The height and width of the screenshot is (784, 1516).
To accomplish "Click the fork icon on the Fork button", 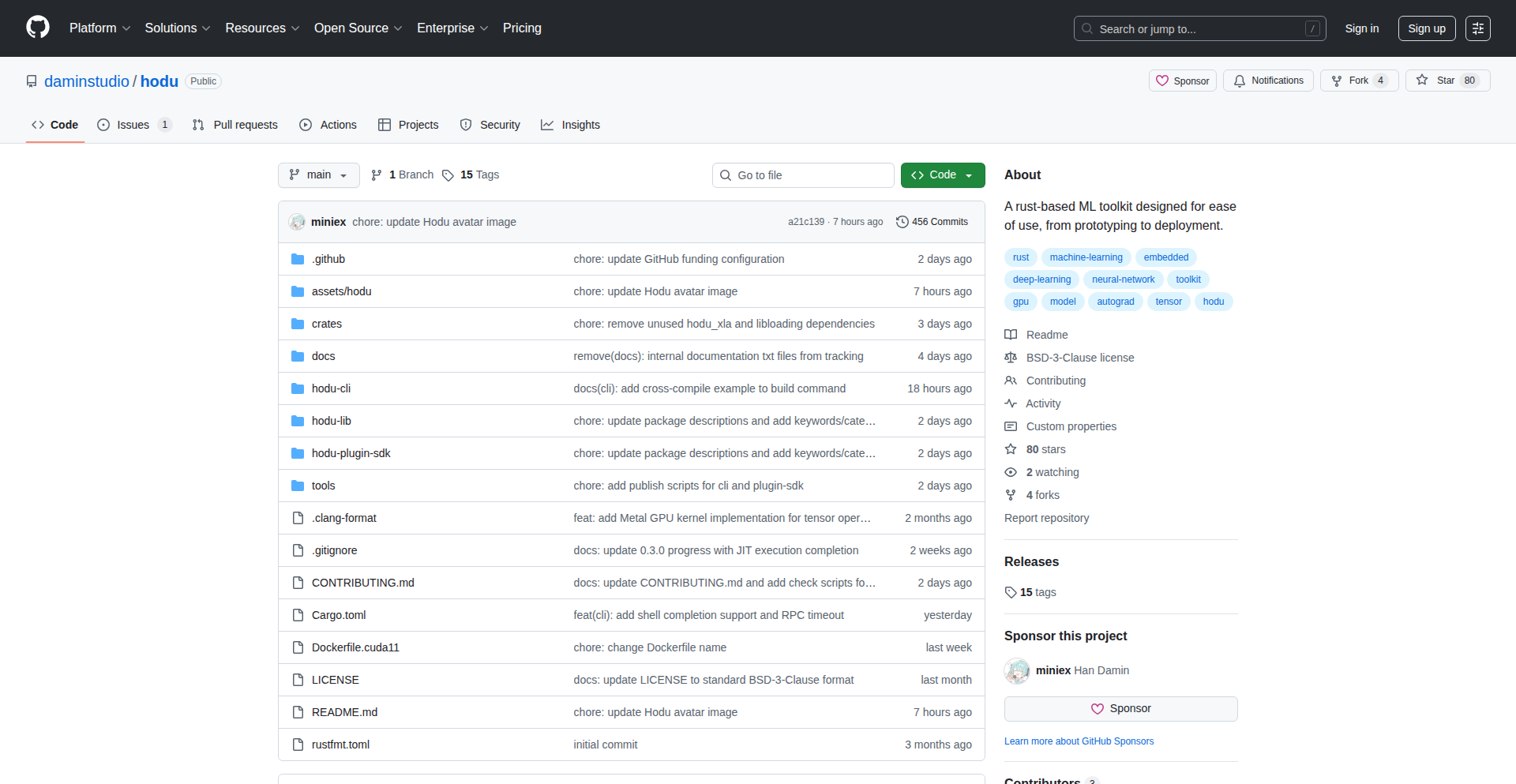I will pyautogui.click(x=1336, y=81).
